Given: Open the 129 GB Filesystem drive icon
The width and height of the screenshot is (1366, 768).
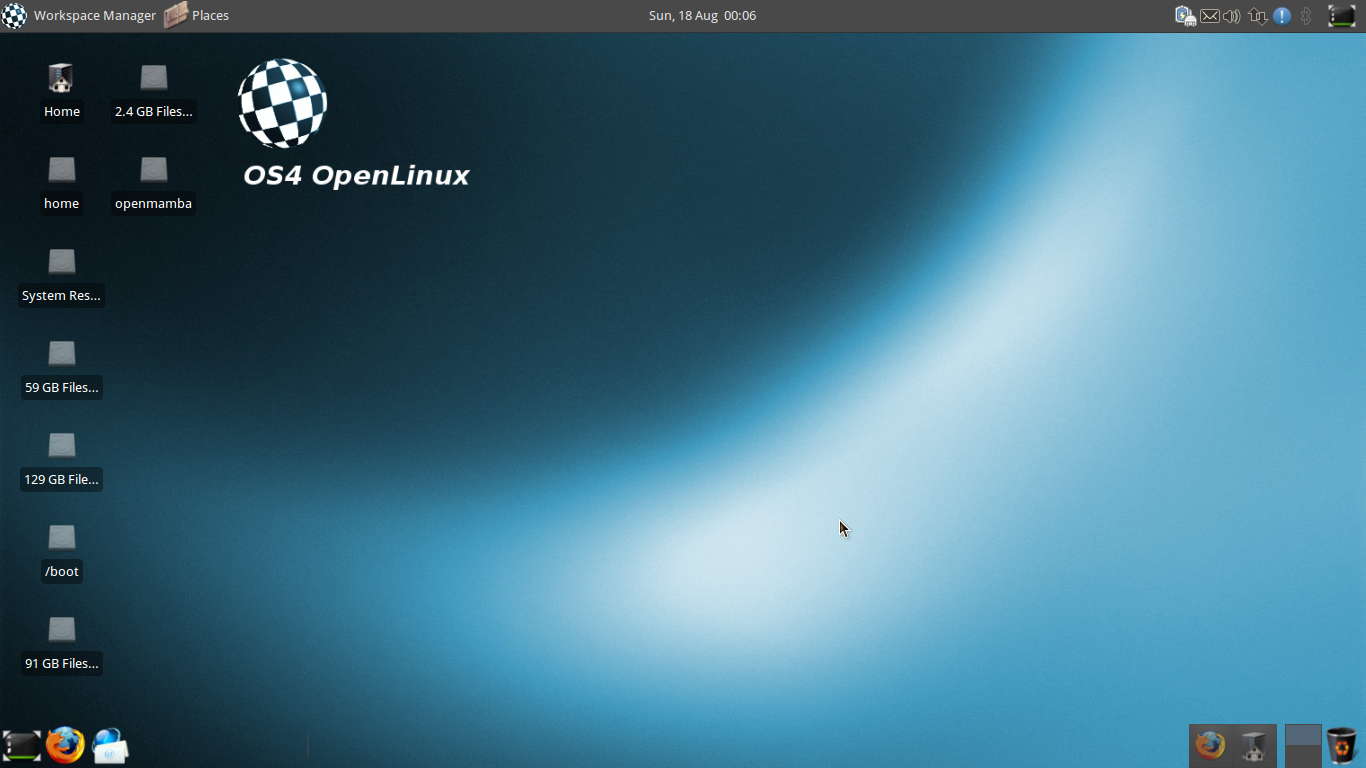Looking at the screenshot, I should pos(61,446).
